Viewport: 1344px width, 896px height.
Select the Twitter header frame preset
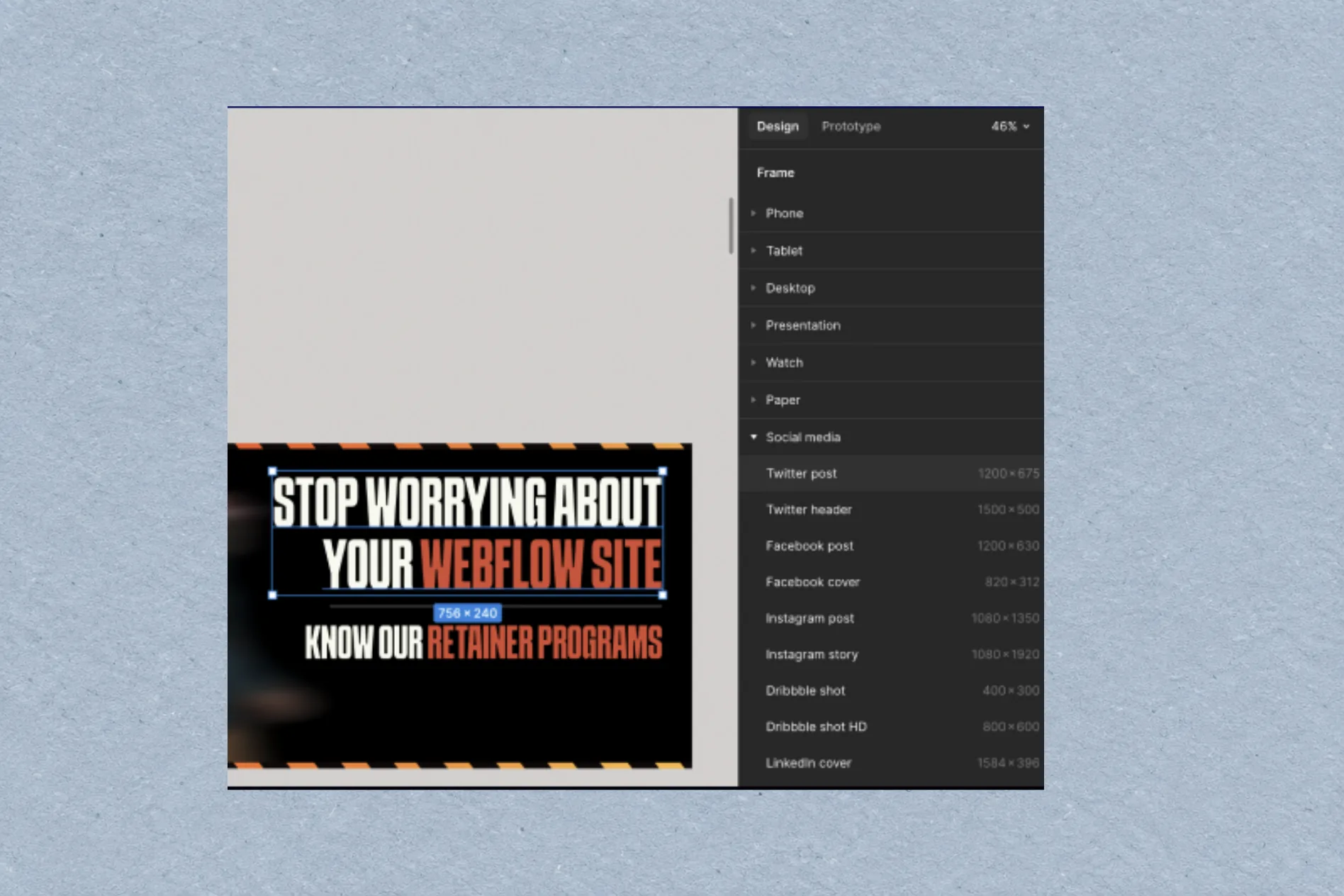pos(891,510)
